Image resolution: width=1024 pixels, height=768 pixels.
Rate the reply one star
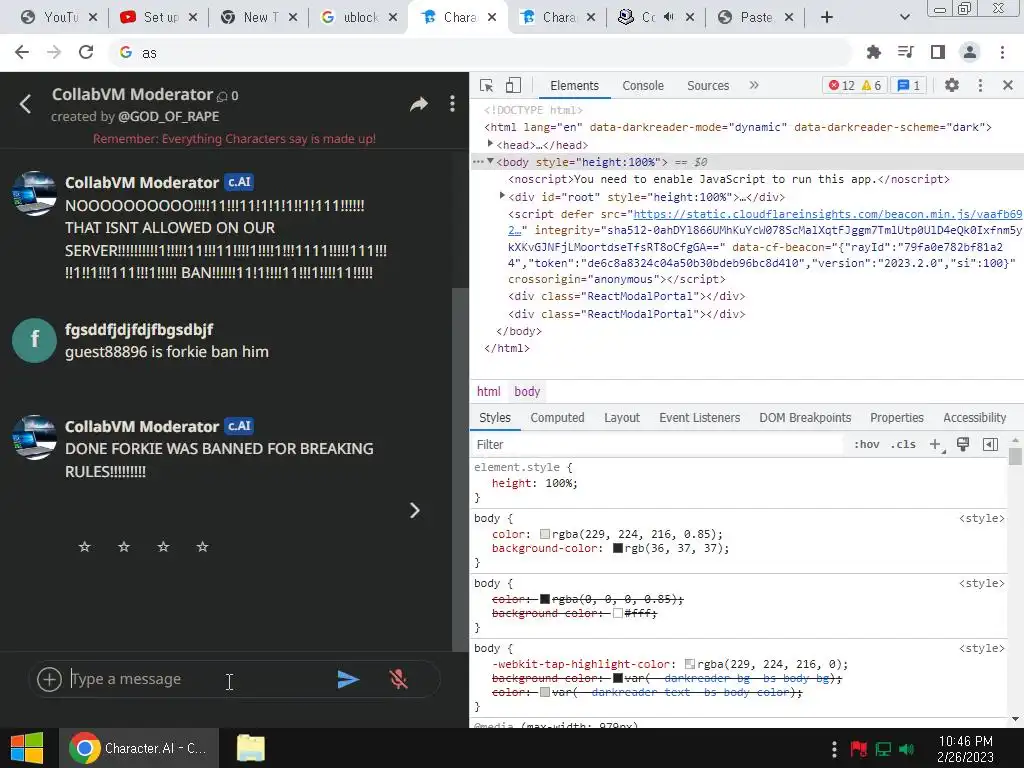tap(84, 547)
